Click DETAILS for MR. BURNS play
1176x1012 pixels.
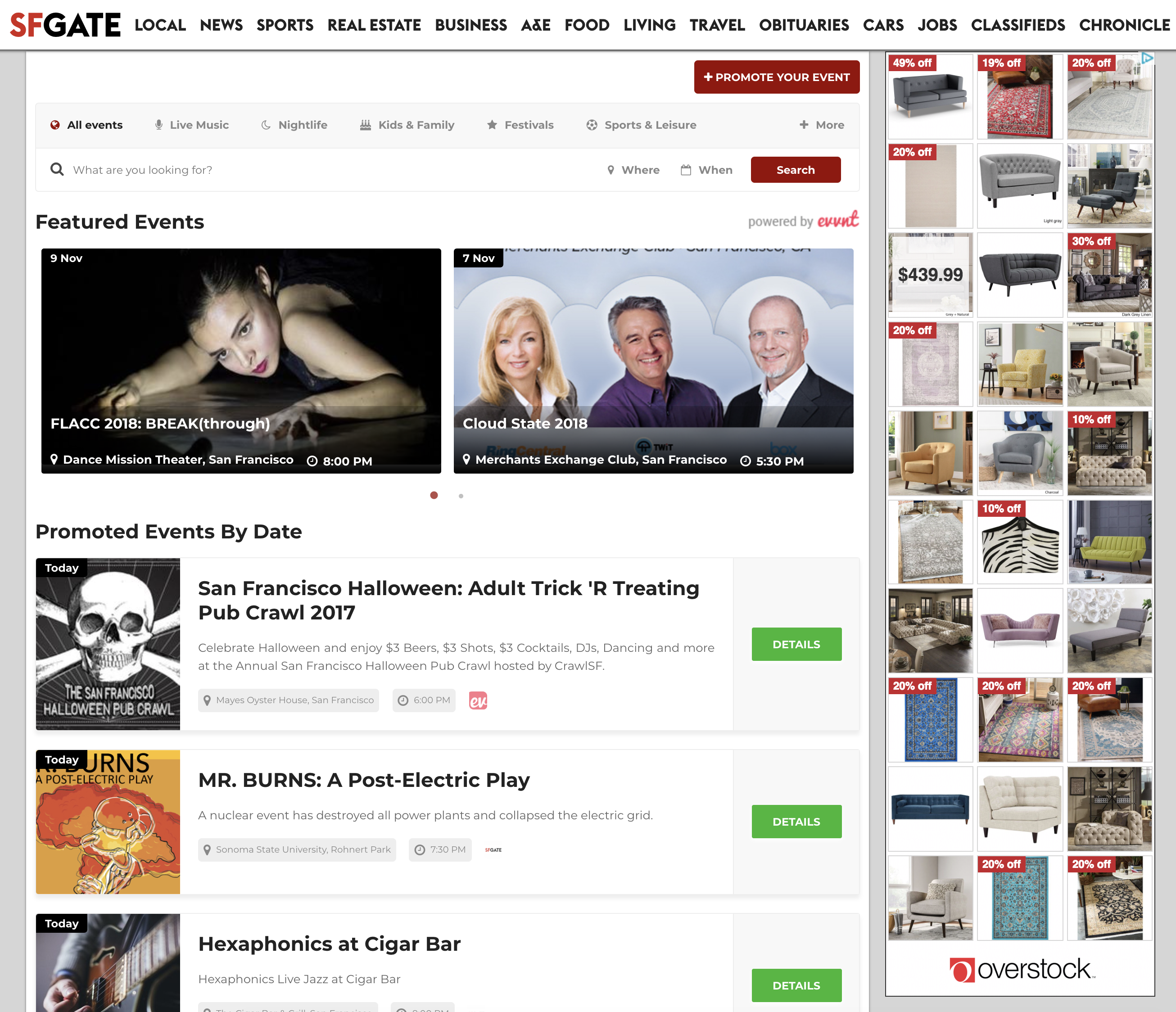796,821
